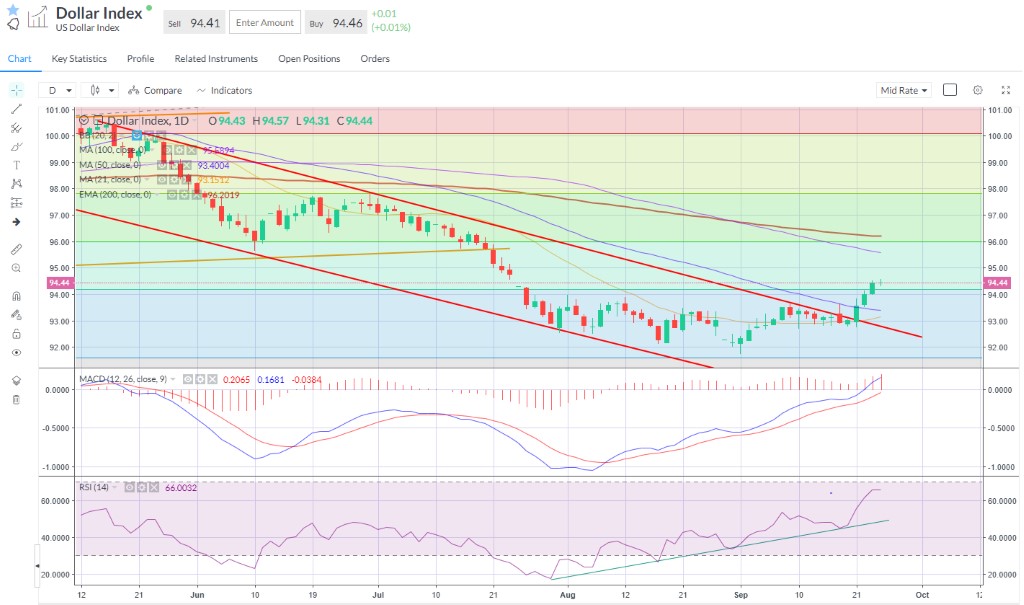The width and height of the screenshot is (1024, 605).
Task: Hide the MACD indicator with eye icon
Action: [188, 379]
